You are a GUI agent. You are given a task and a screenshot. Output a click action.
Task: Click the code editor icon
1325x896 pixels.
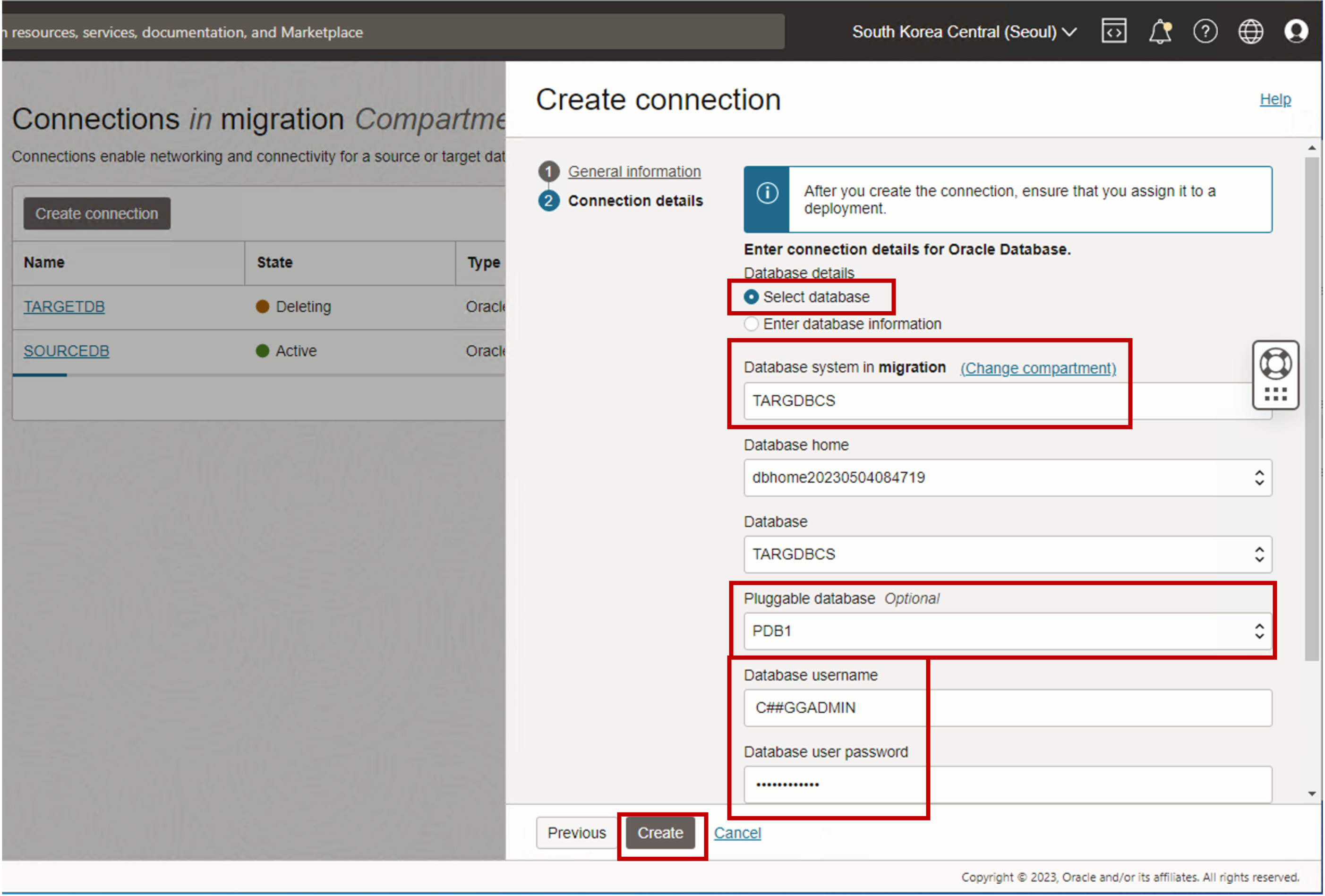[x=1113, y=31]
